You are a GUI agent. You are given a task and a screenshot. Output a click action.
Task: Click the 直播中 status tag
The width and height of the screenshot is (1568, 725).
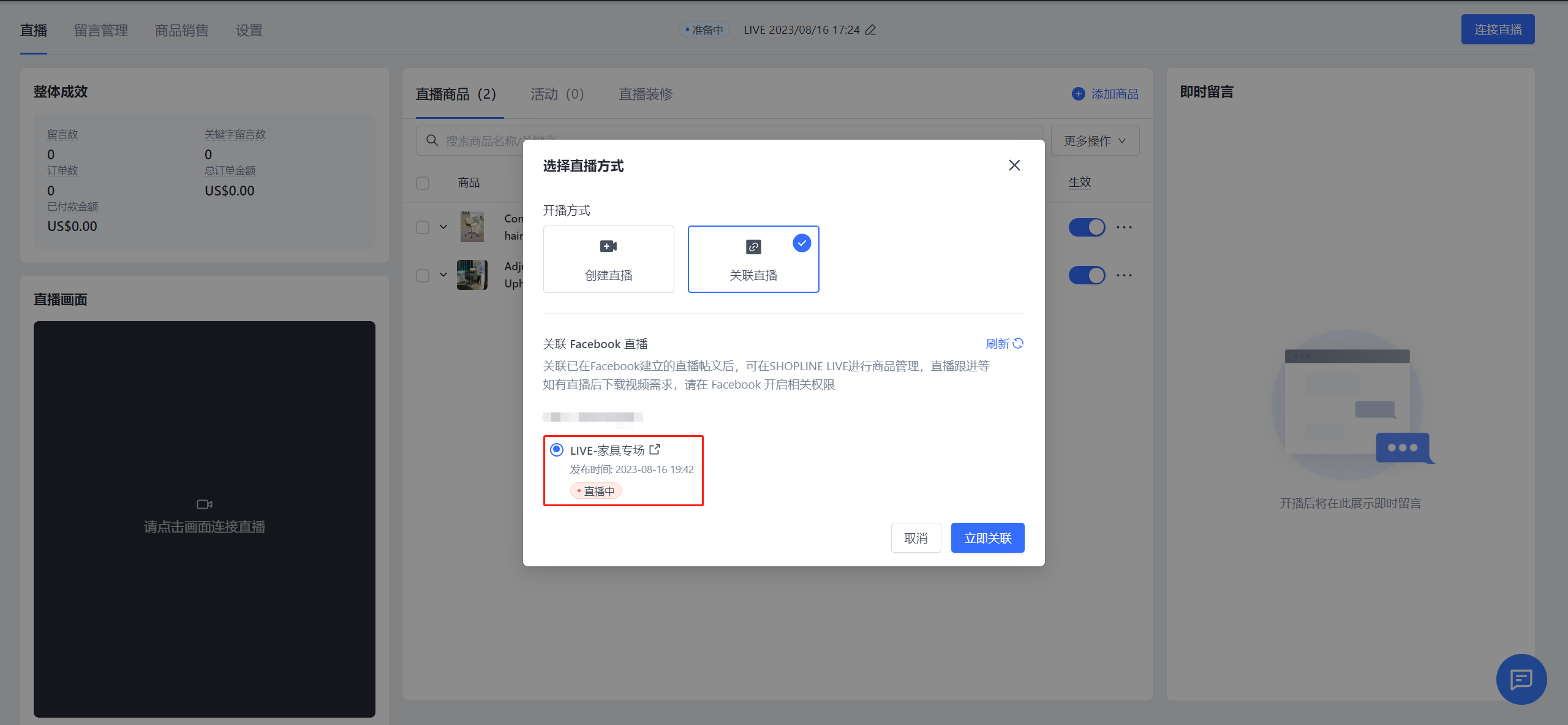tap(595, 491)
